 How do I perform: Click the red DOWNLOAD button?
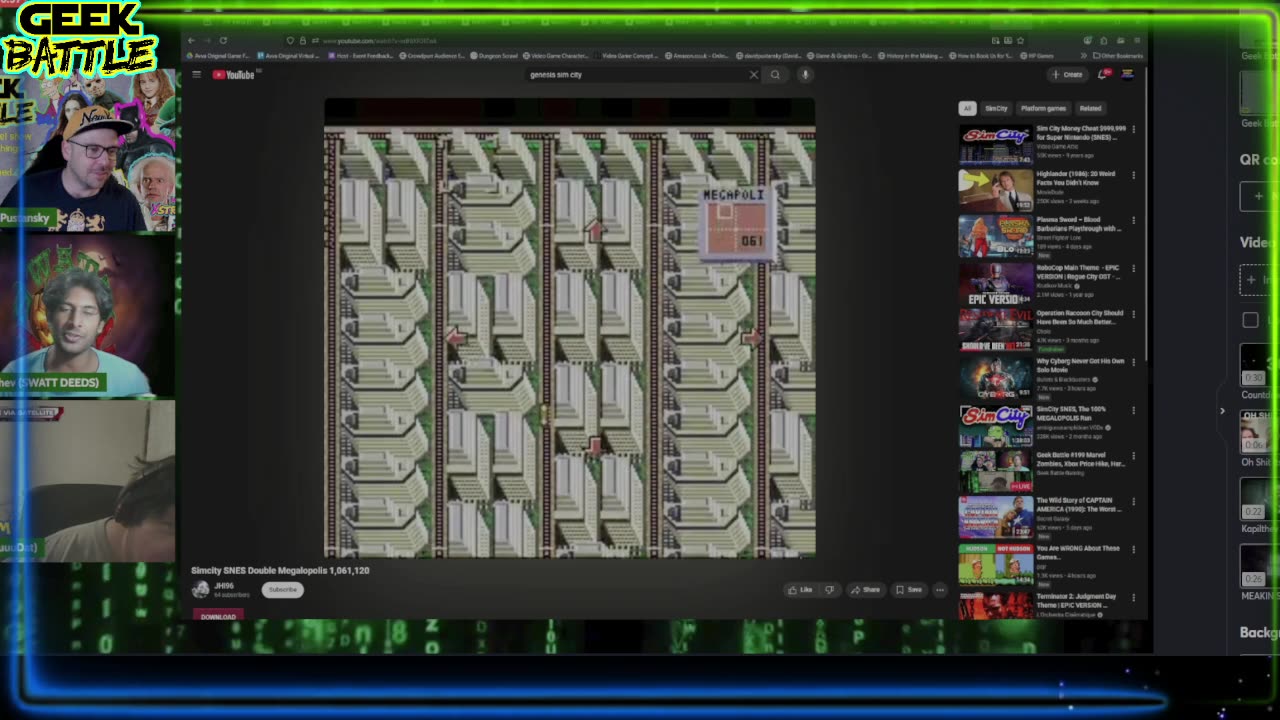[x=218, y=616]
